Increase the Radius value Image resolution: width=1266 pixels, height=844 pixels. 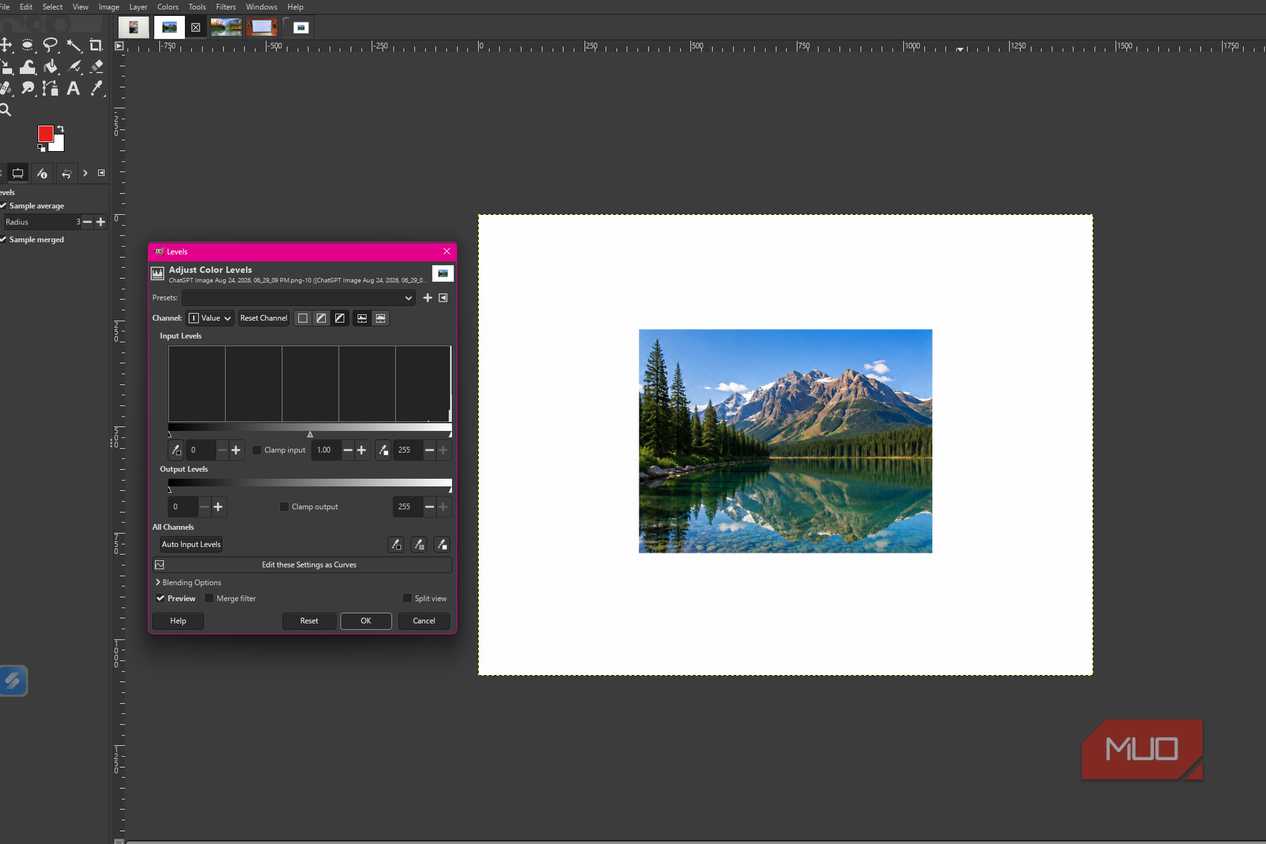[x=100, y=222]
